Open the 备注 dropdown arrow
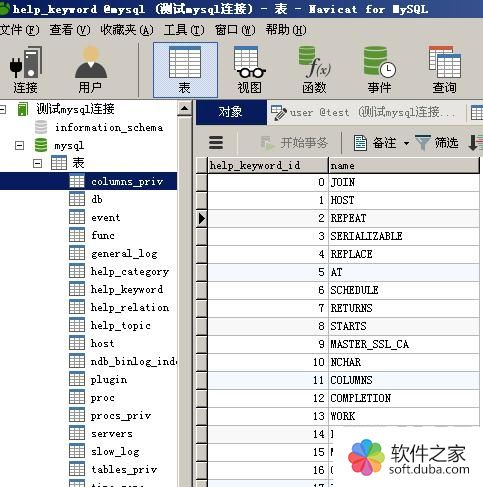Screen dimensions: 483x487 pos(406,143)
